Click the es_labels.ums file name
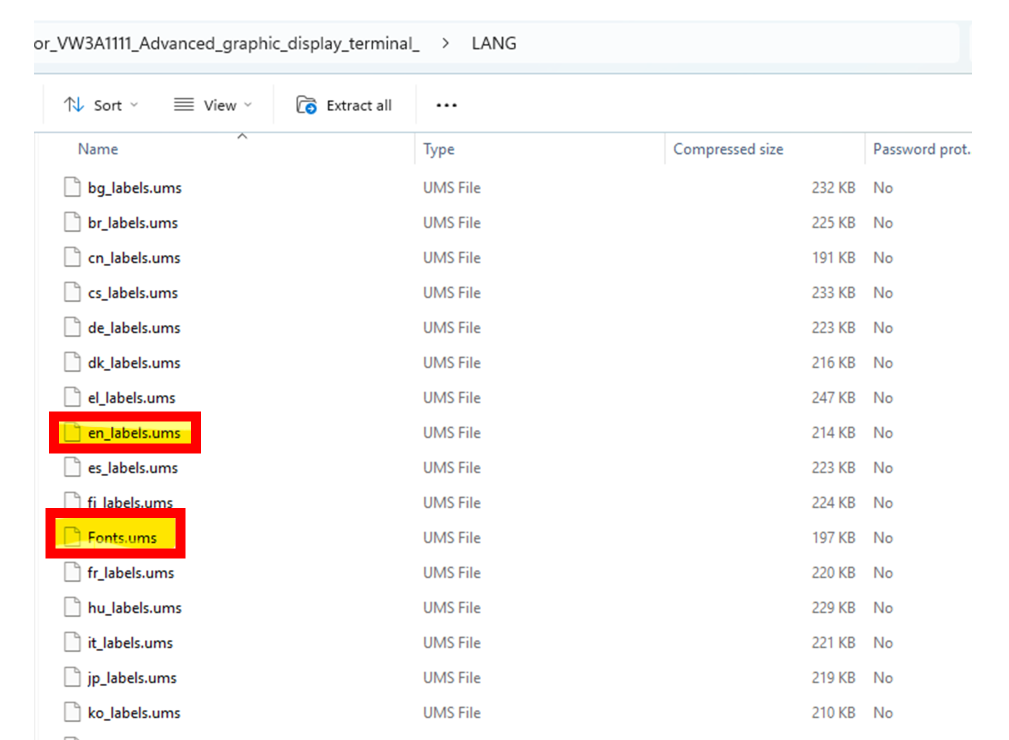The height and width of the screenshot is (740, 1009). point(133,468)
